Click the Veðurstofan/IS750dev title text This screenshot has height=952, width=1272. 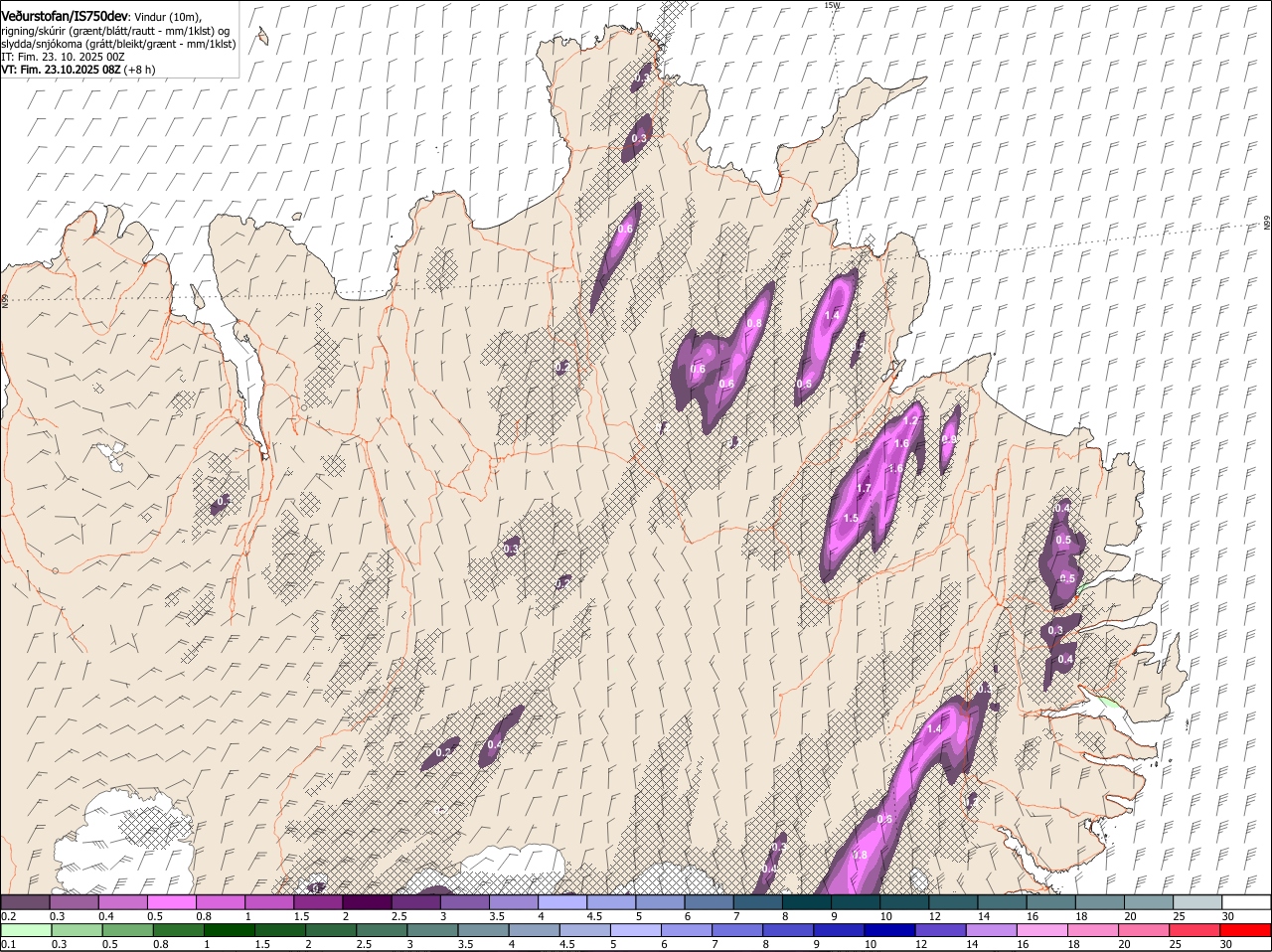click(66, 17)
